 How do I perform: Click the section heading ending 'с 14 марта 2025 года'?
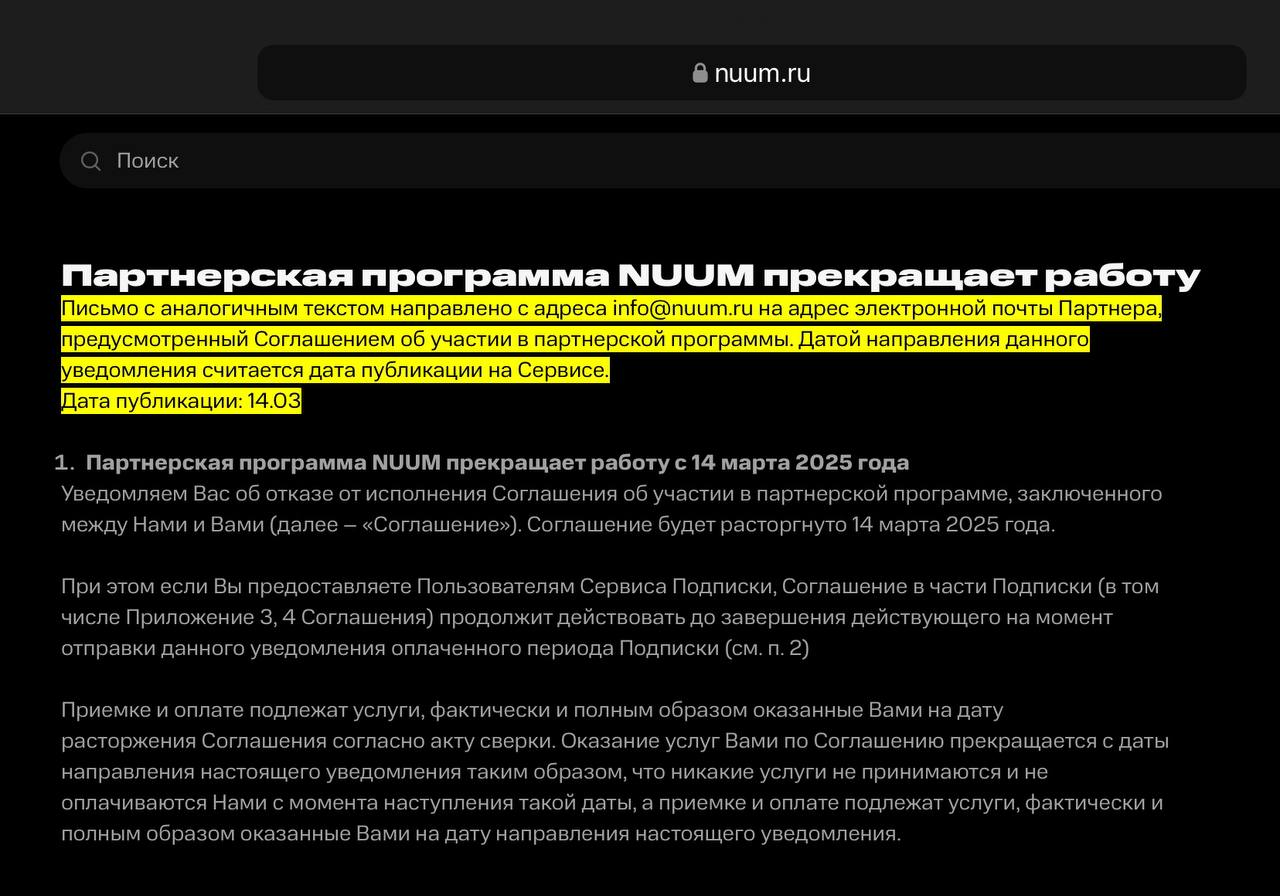497,462
